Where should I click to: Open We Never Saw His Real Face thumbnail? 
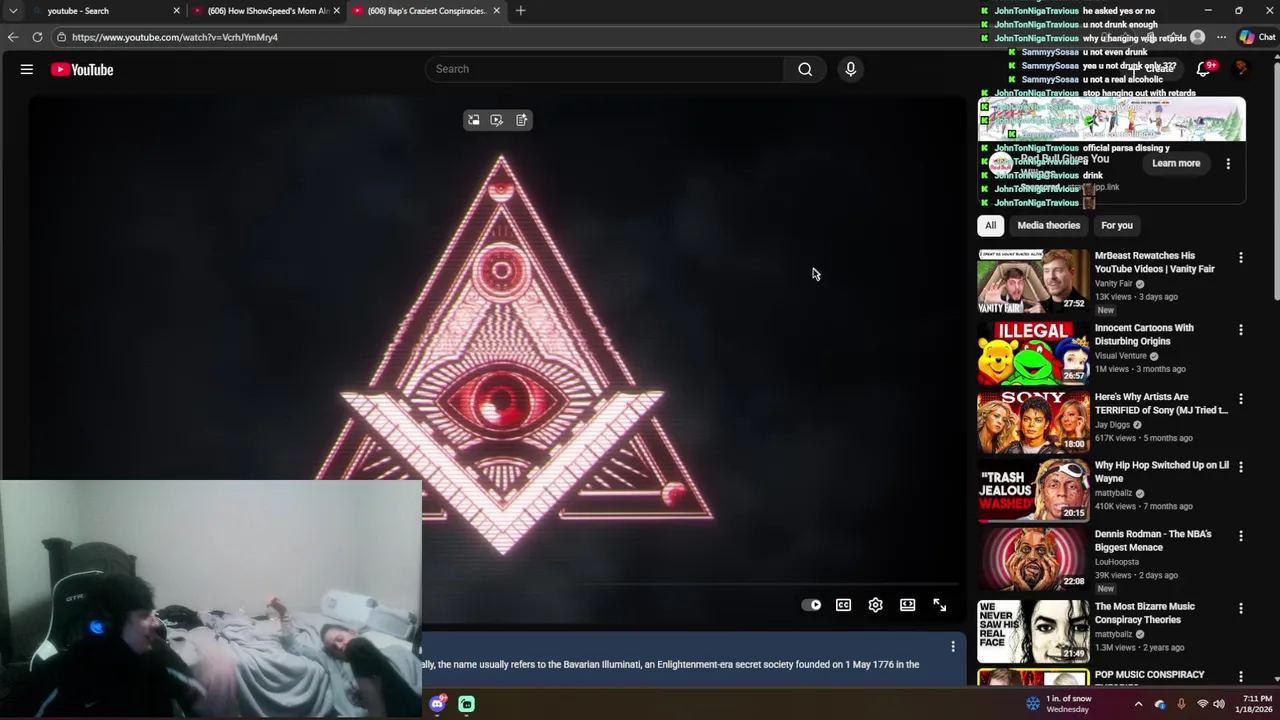tap(1033, 631)
